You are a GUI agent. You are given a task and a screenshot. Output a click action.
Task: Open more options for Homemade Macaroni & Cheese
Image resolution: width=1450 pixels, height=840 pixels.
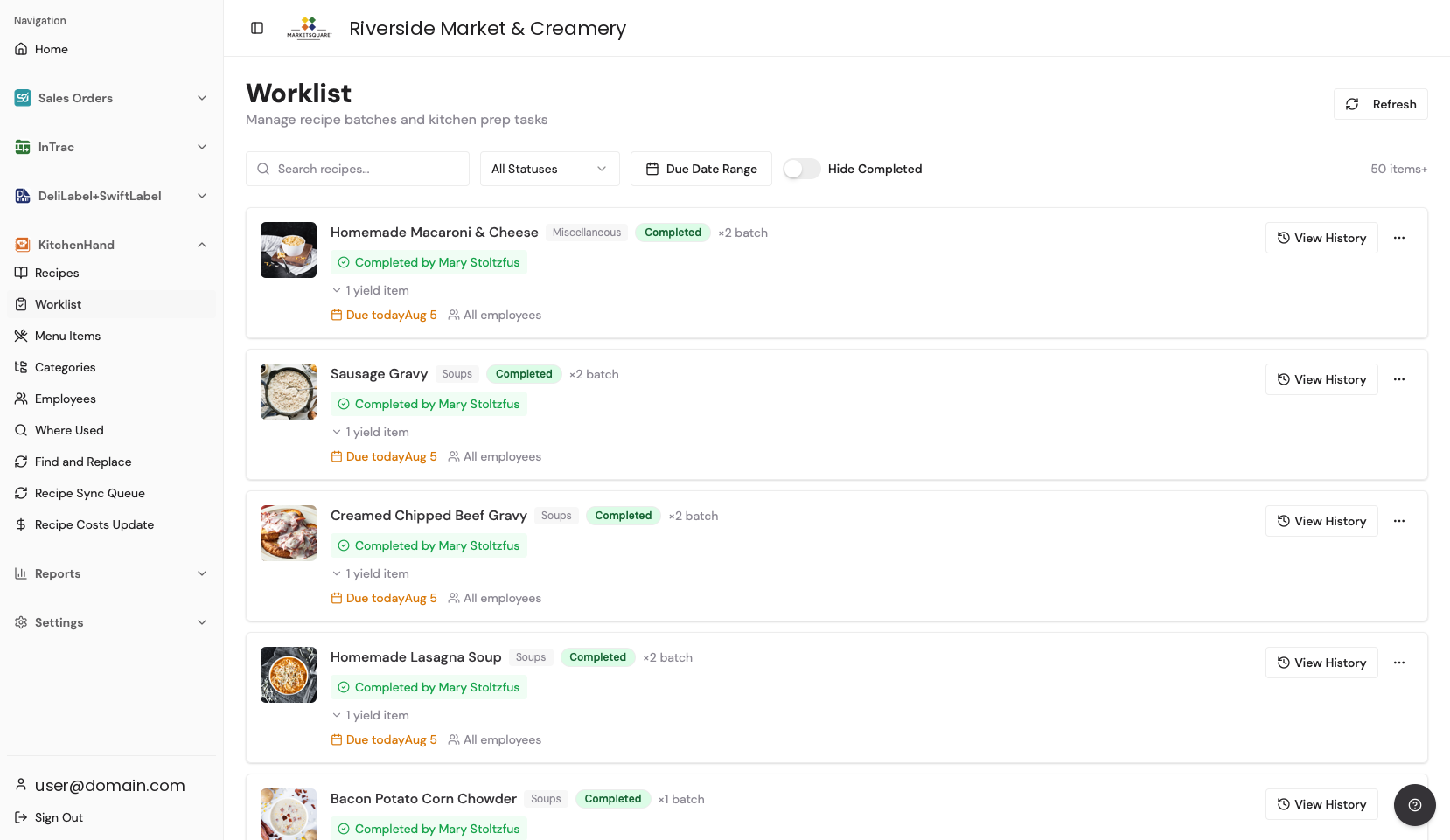pos(1399,238)
